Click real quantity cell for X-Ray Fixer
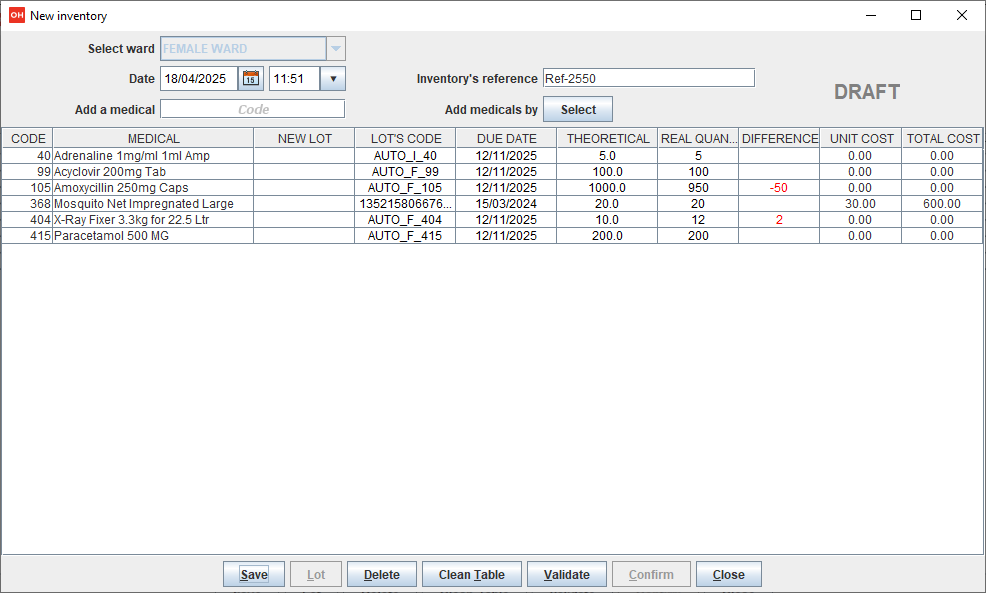The height and width of the screenshot is (593, 986). coord(698,220)
